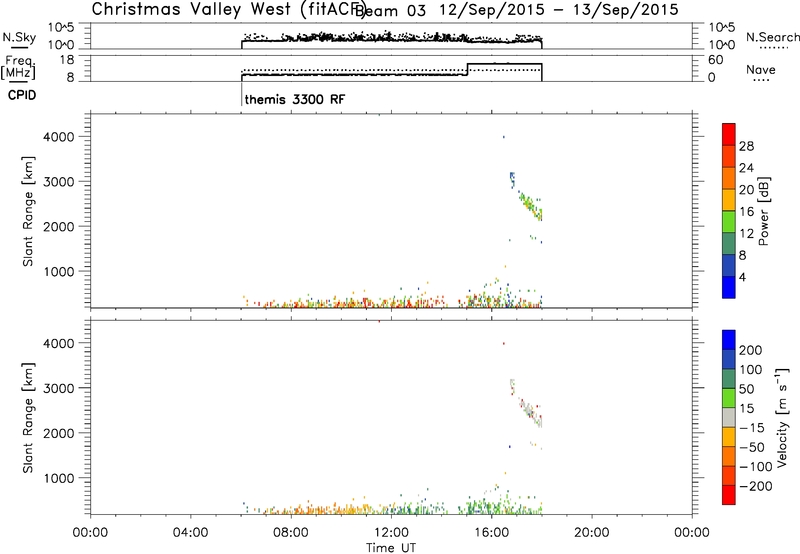
Task: Click the frequency step-up at 15:00 UT
Action: pos(467,69)
